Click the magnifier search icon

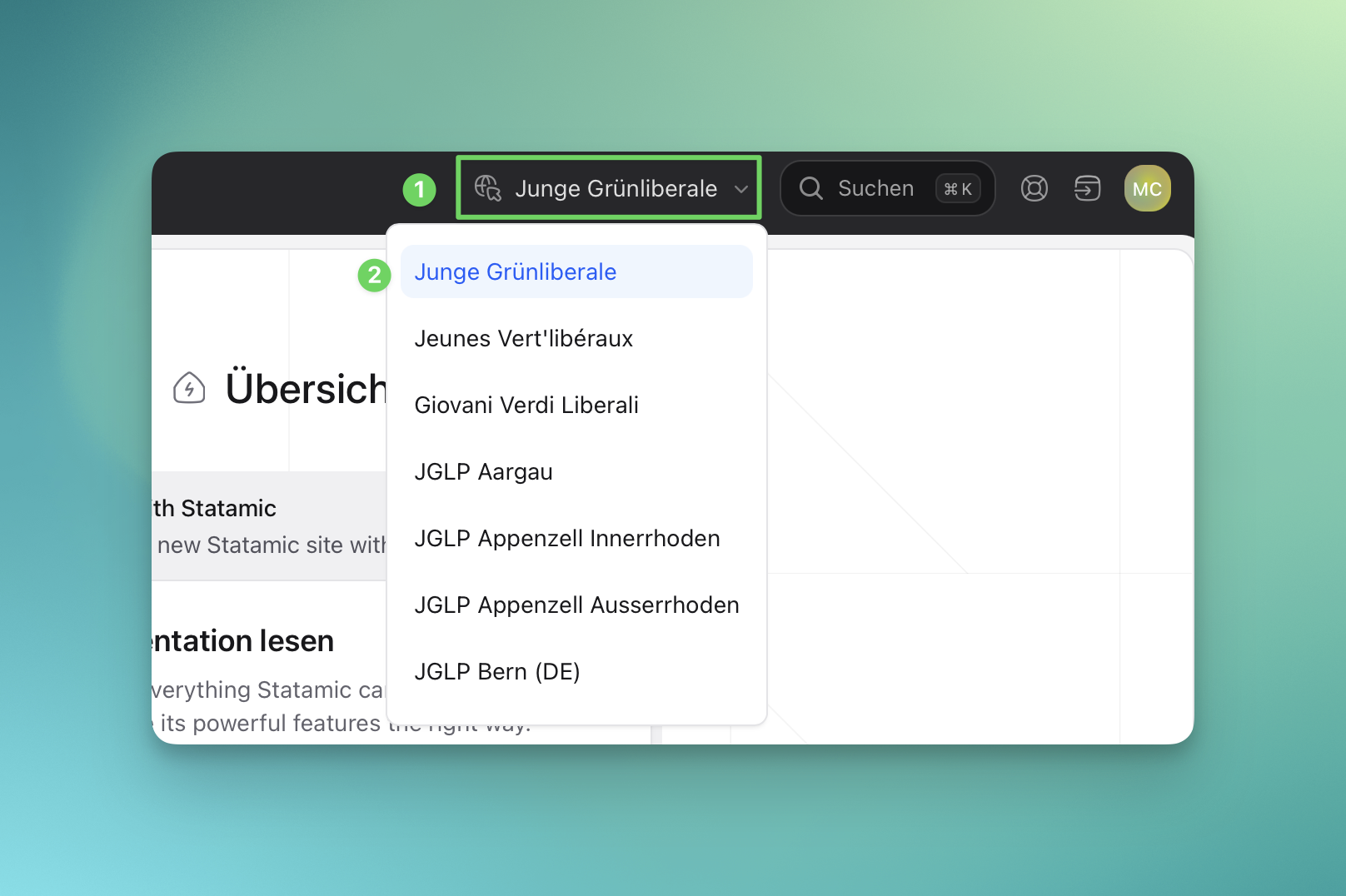811,188
